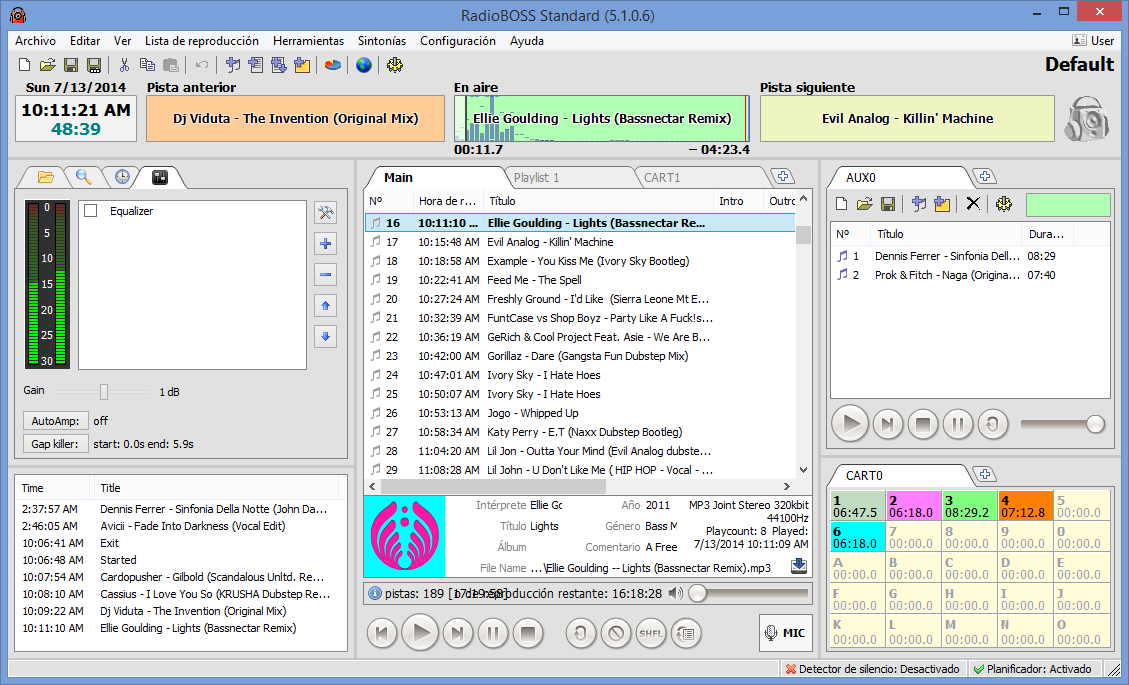This screenshot has height=685, width=1129.
Task: Cut selected track with the scissors icon
Action: coord(124,66)
